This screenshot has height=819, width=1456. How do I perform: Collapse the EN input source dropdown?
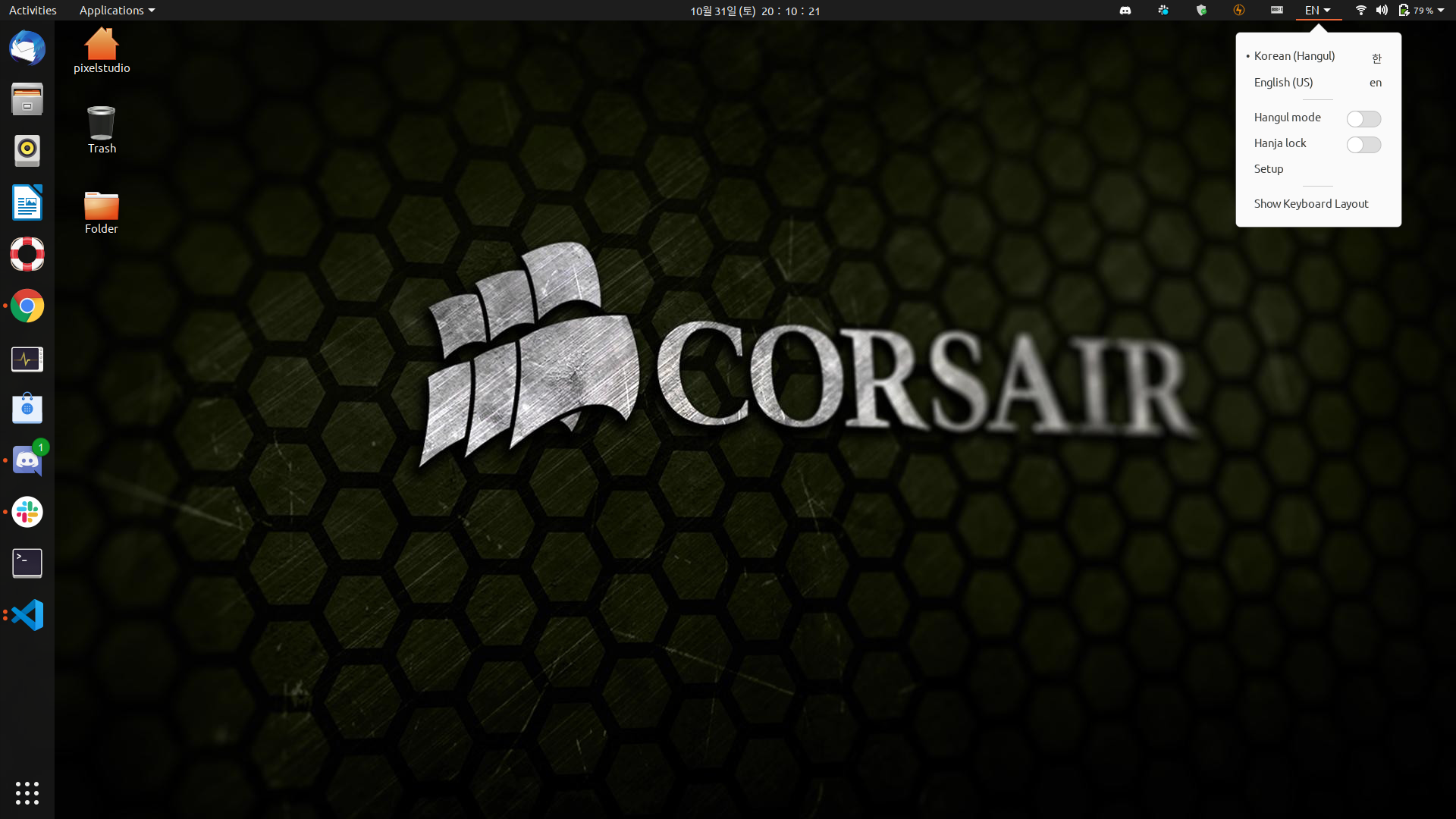[1318, 11]
